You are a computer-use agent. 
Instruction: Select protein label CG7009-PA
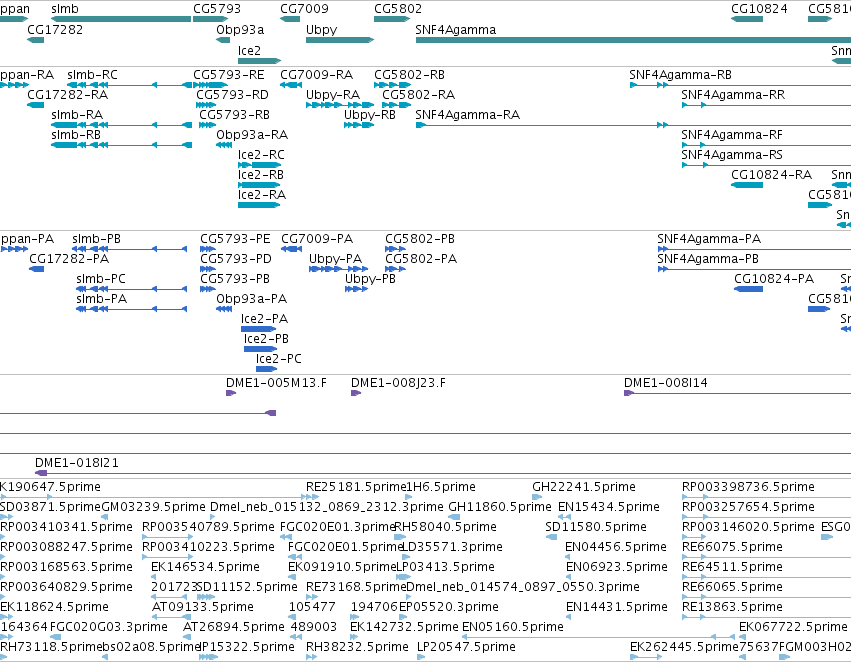[x=317, y=239]
